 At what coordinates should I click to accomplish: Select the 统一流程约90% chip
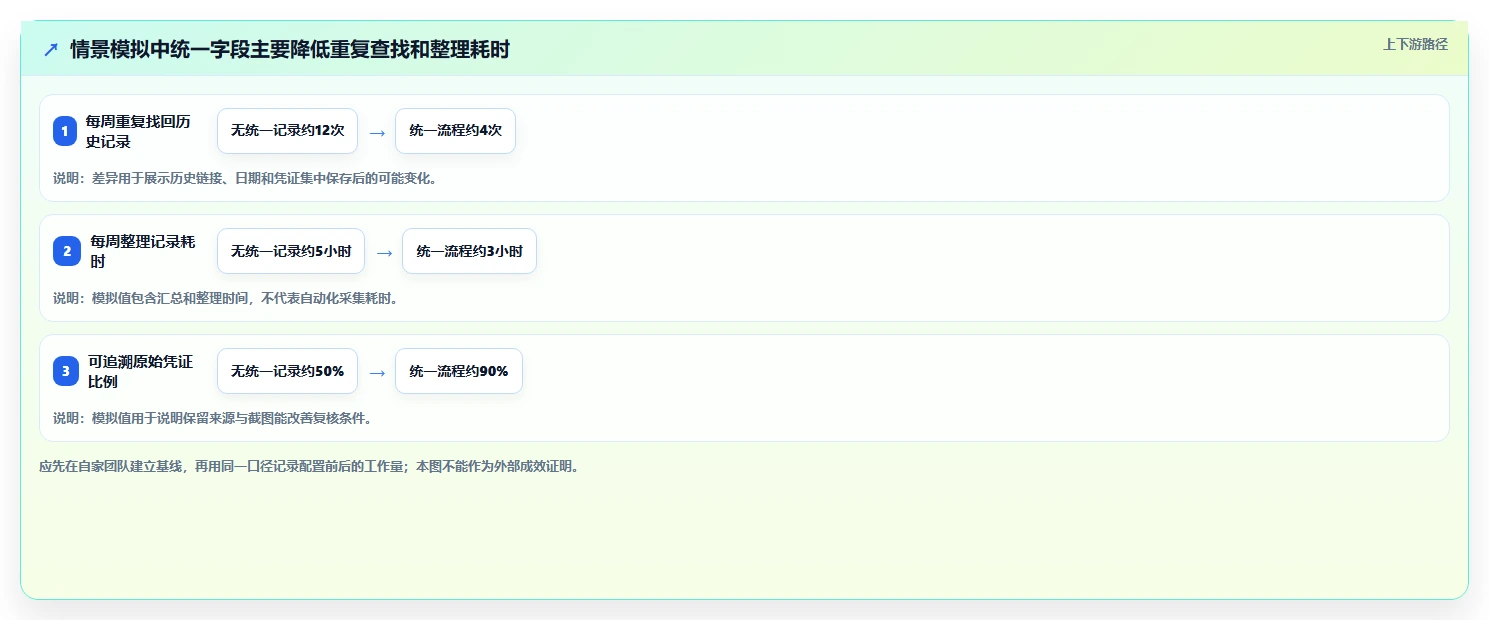click(458, 371)
